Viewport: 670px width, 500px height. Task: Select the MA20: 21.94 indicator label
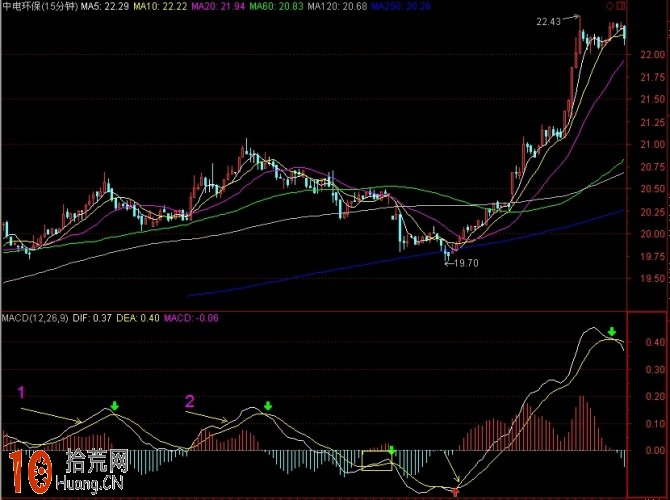pyautogui.click(x=218, y=6)
